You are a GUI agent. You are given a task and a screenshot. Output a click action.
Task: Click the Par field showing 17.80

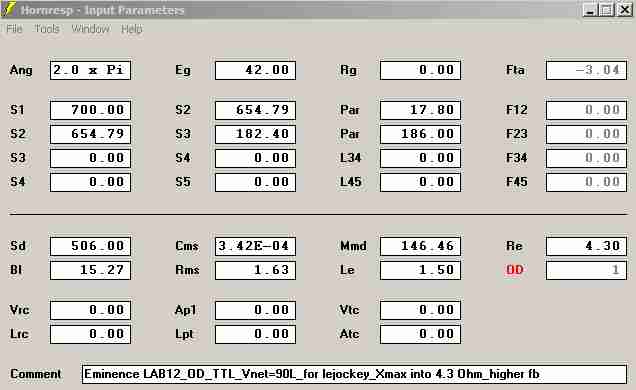(421, 110)
